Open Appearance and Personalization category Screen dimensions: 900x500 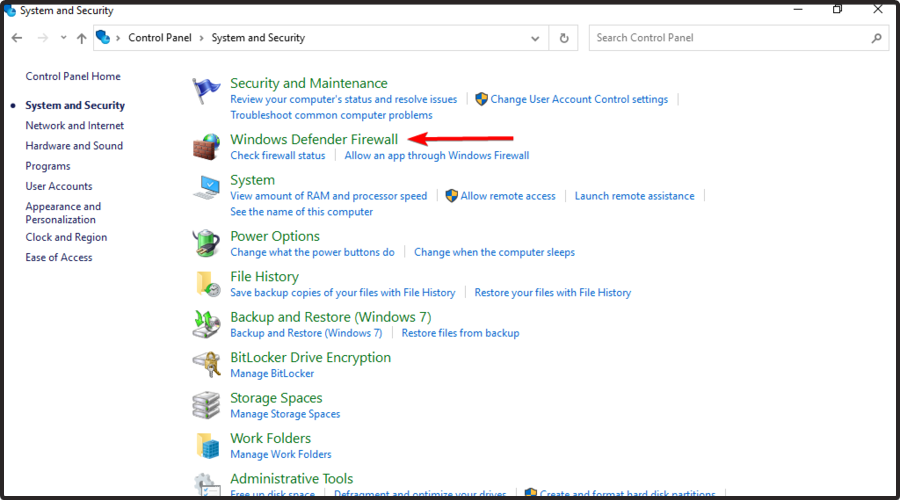[63, 213]
